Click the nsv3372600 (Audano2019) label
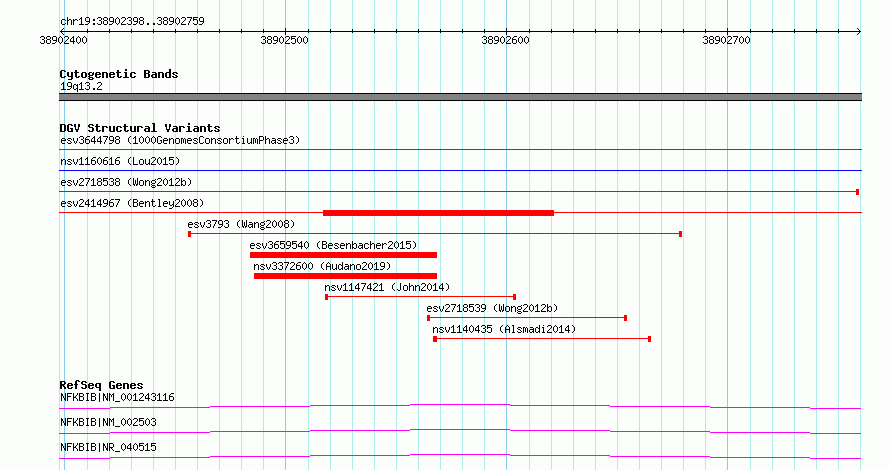 click(322, 266)
